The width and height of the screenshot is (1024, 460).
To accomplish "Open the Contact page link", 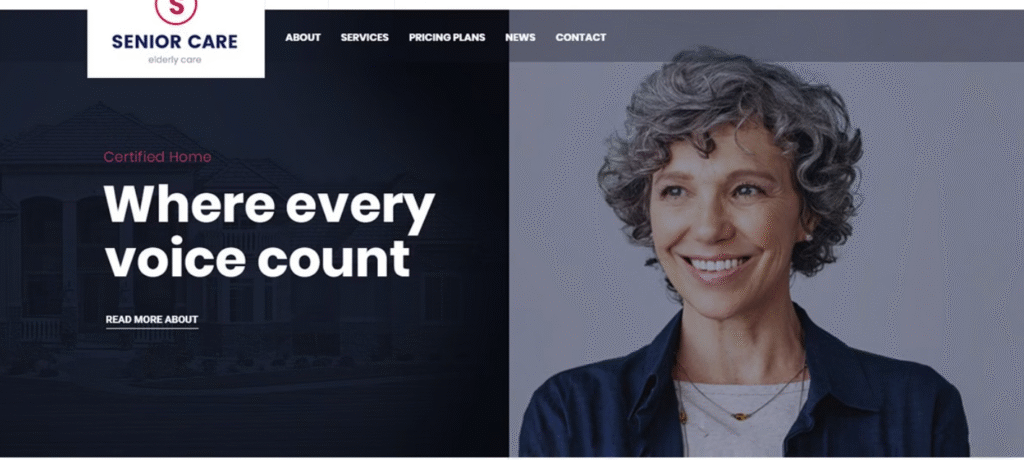I will [x=581, y=37].
